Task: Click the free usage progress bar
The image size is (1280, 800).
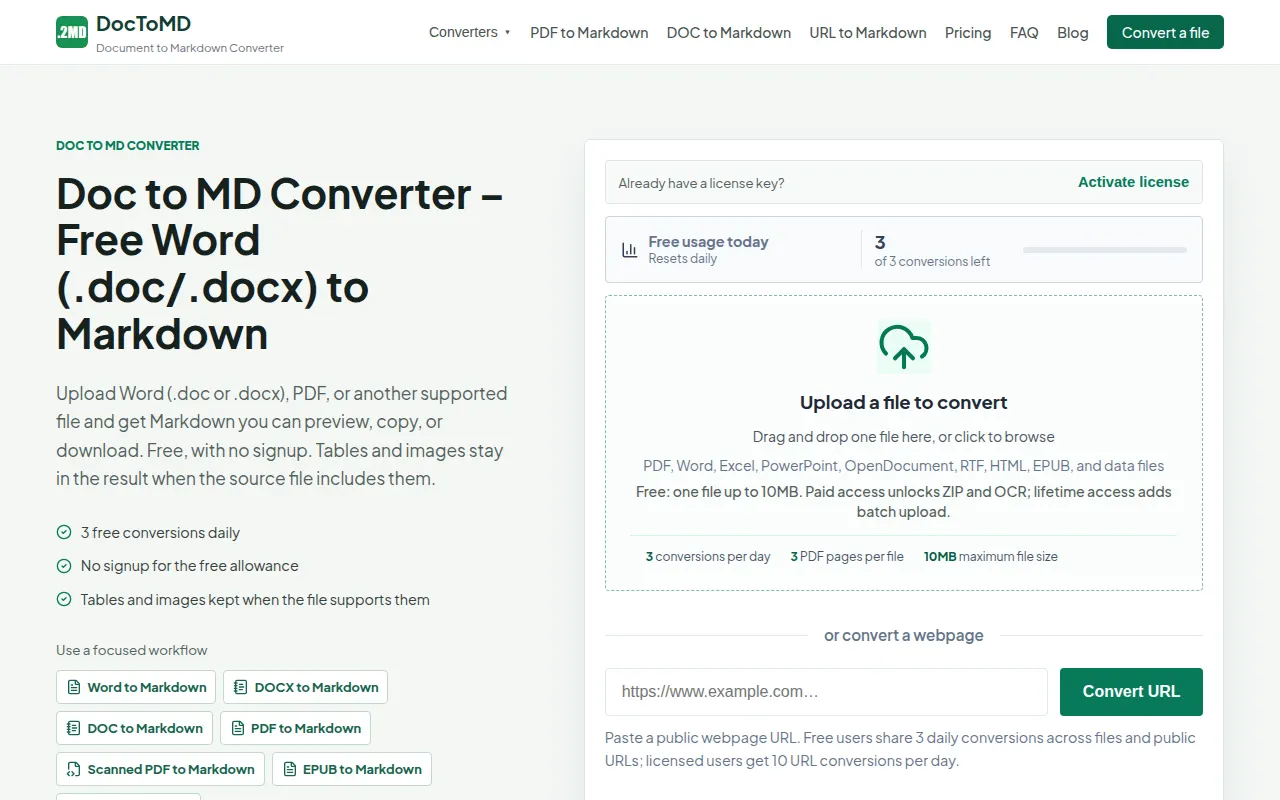Action: pos(1105,250)
